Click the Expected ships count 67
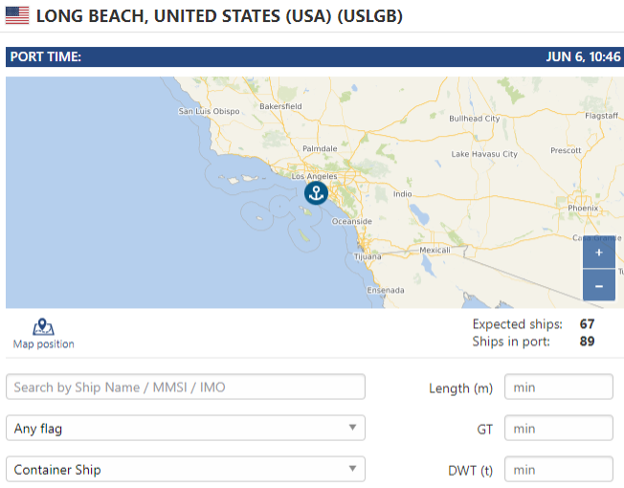The height and width of the screenshot is (488, 624). point(587,324)
